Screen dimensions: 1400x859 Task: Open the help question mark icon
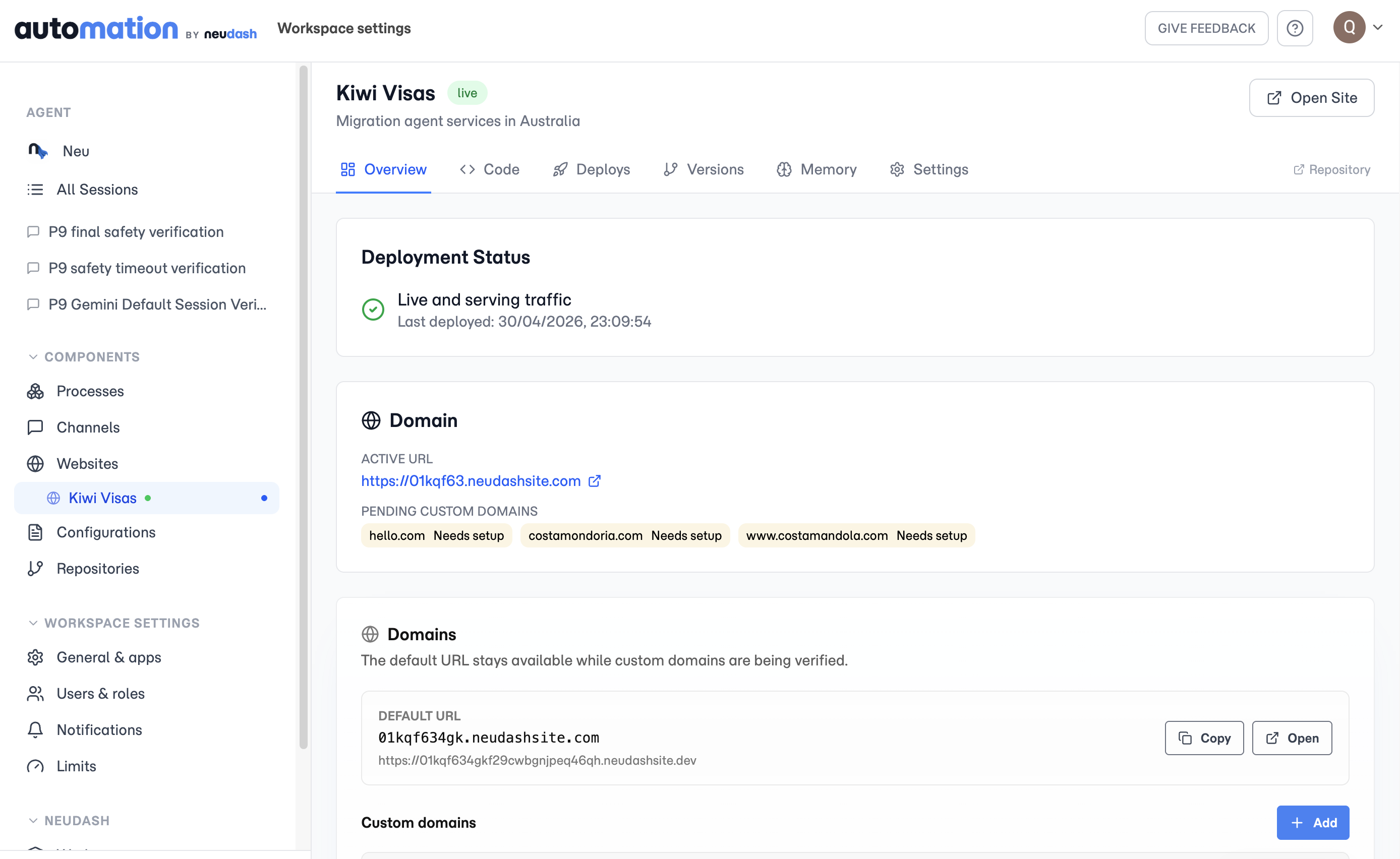pyautogui.click(x=1295, y=28)
